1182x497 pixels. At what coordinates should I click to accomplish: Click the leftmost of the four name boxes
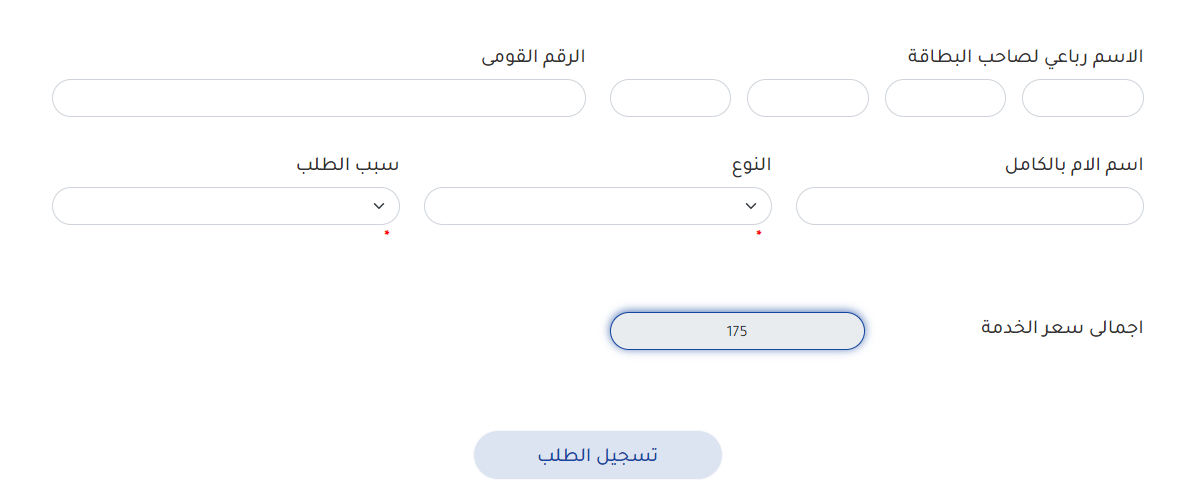670,98
